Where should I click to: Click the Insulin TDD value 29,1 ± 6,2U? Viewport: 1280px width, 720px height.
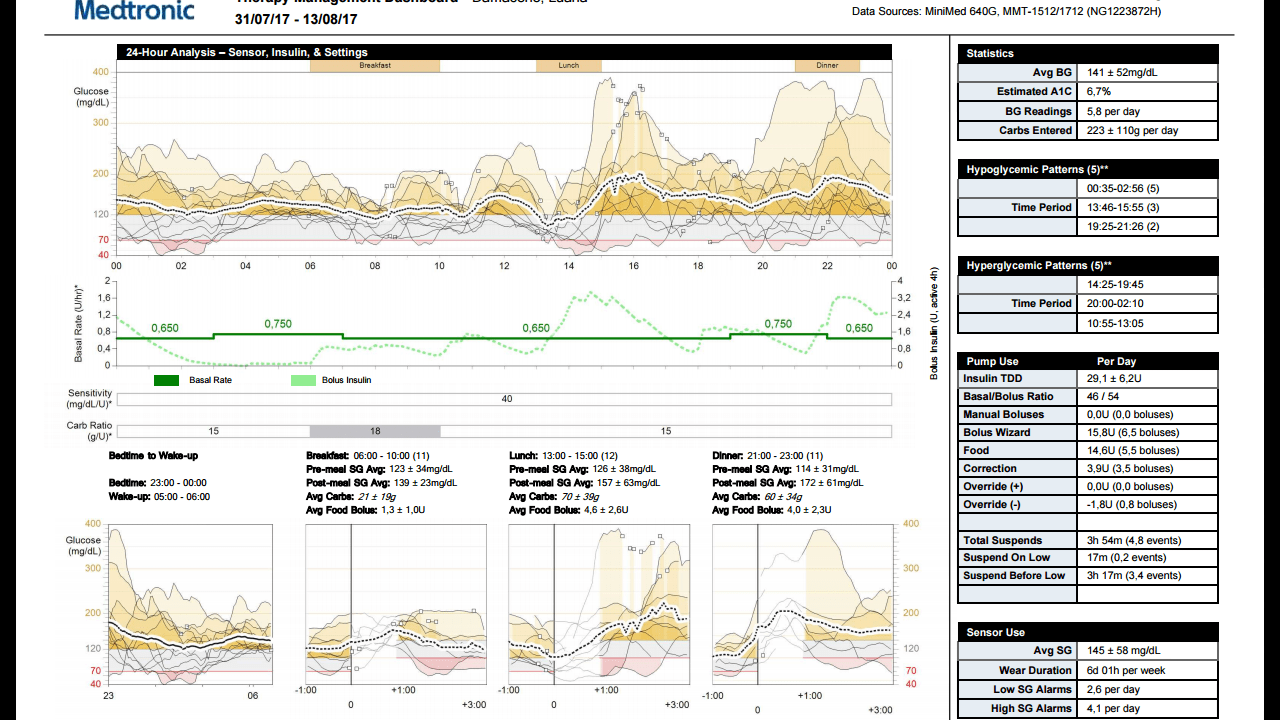pos(1148,379)
